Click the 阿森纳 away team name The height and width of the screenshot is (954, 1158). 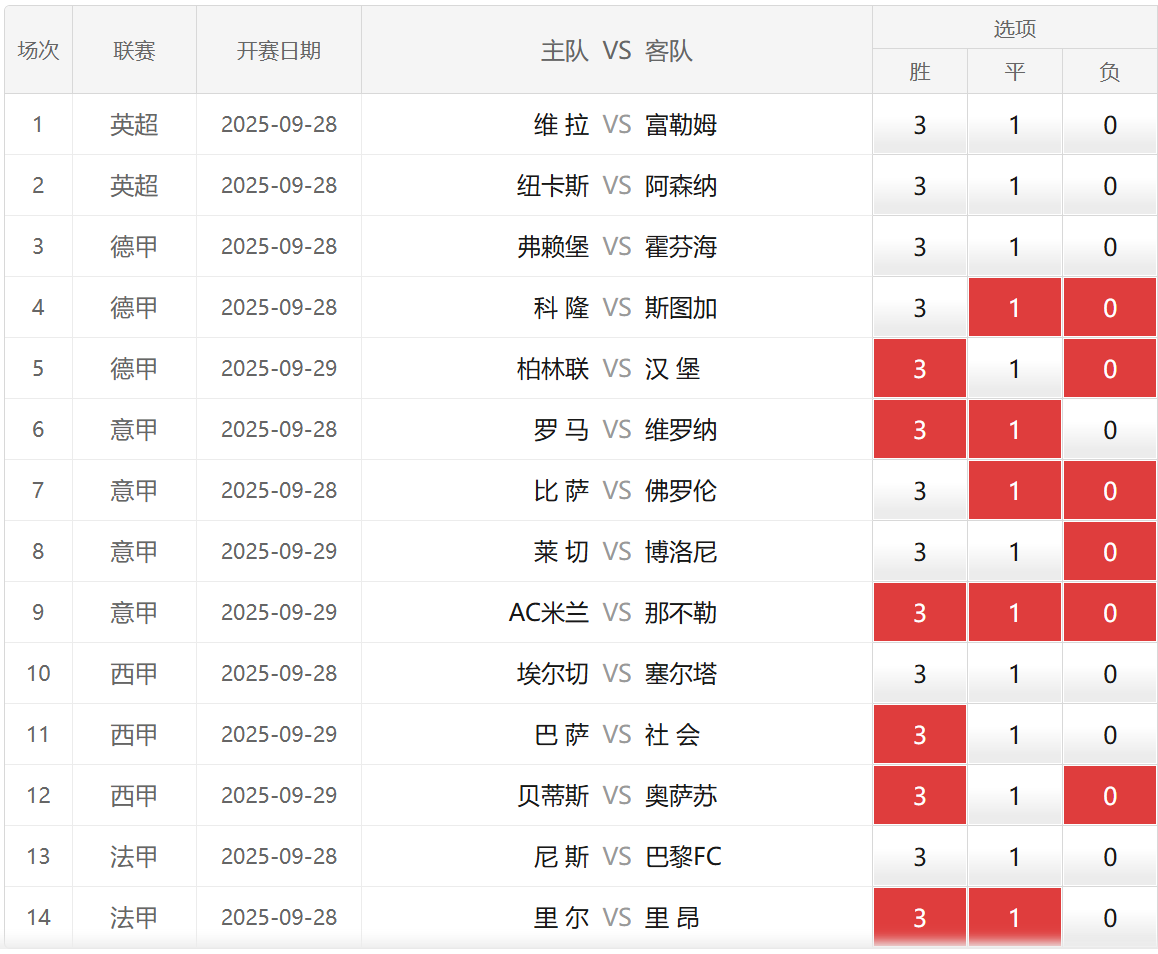click(681, 186)
